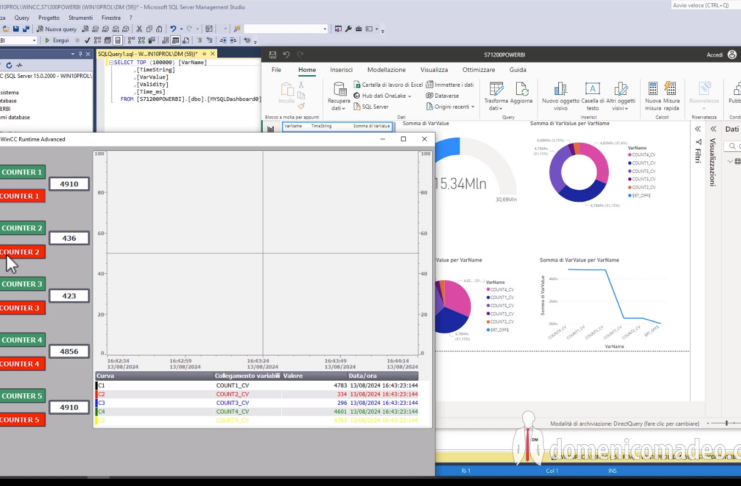Image resolution: width=741 pixels, height=486 pixels.
Task: Open the Finestra menu in SSMS
Action: pyautogui.click(x=111, y=17)
